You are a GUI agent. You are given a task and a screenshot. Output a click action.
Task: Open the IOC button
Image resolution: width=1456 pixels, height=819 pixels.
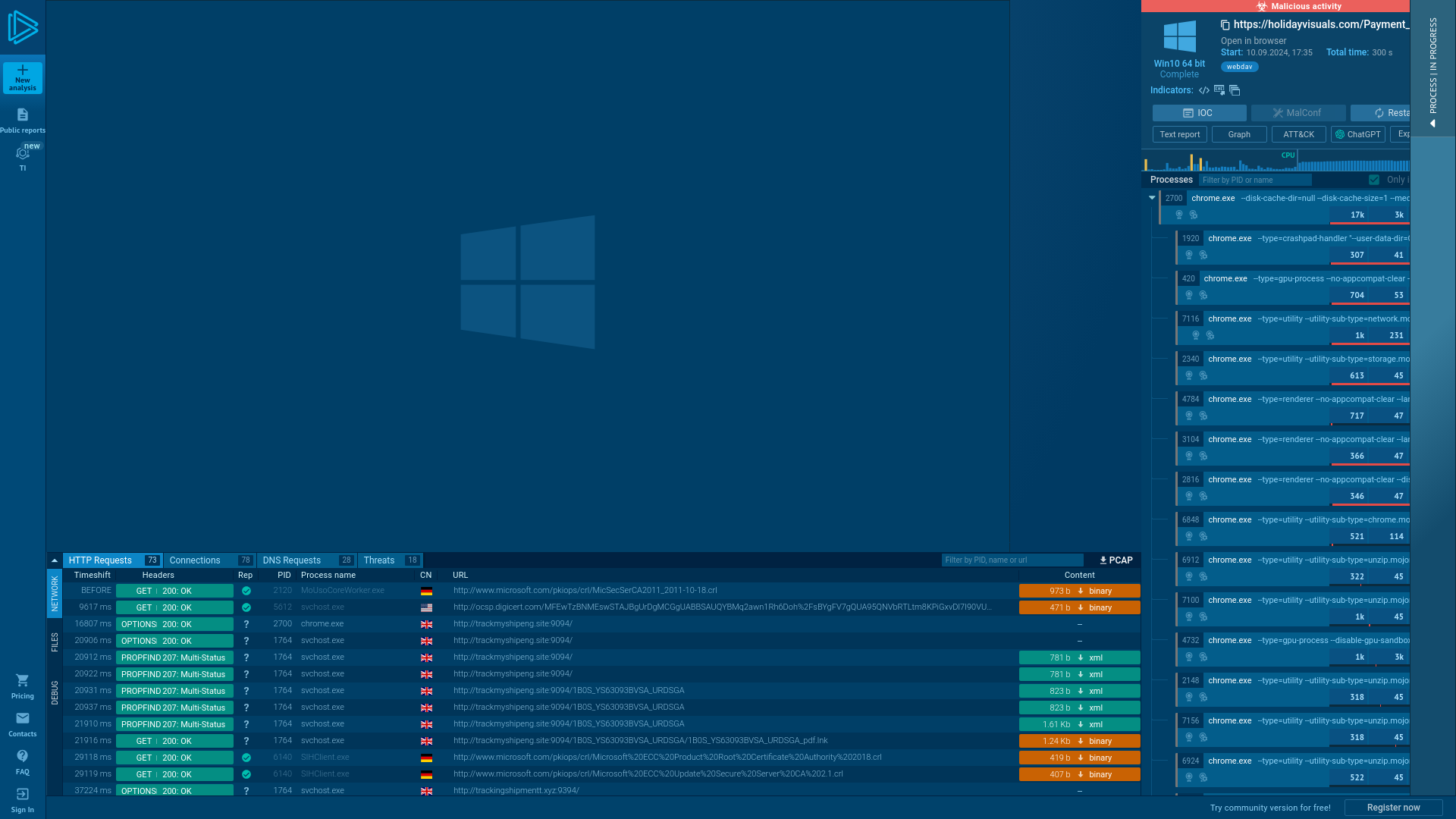tap(1199, 113)
